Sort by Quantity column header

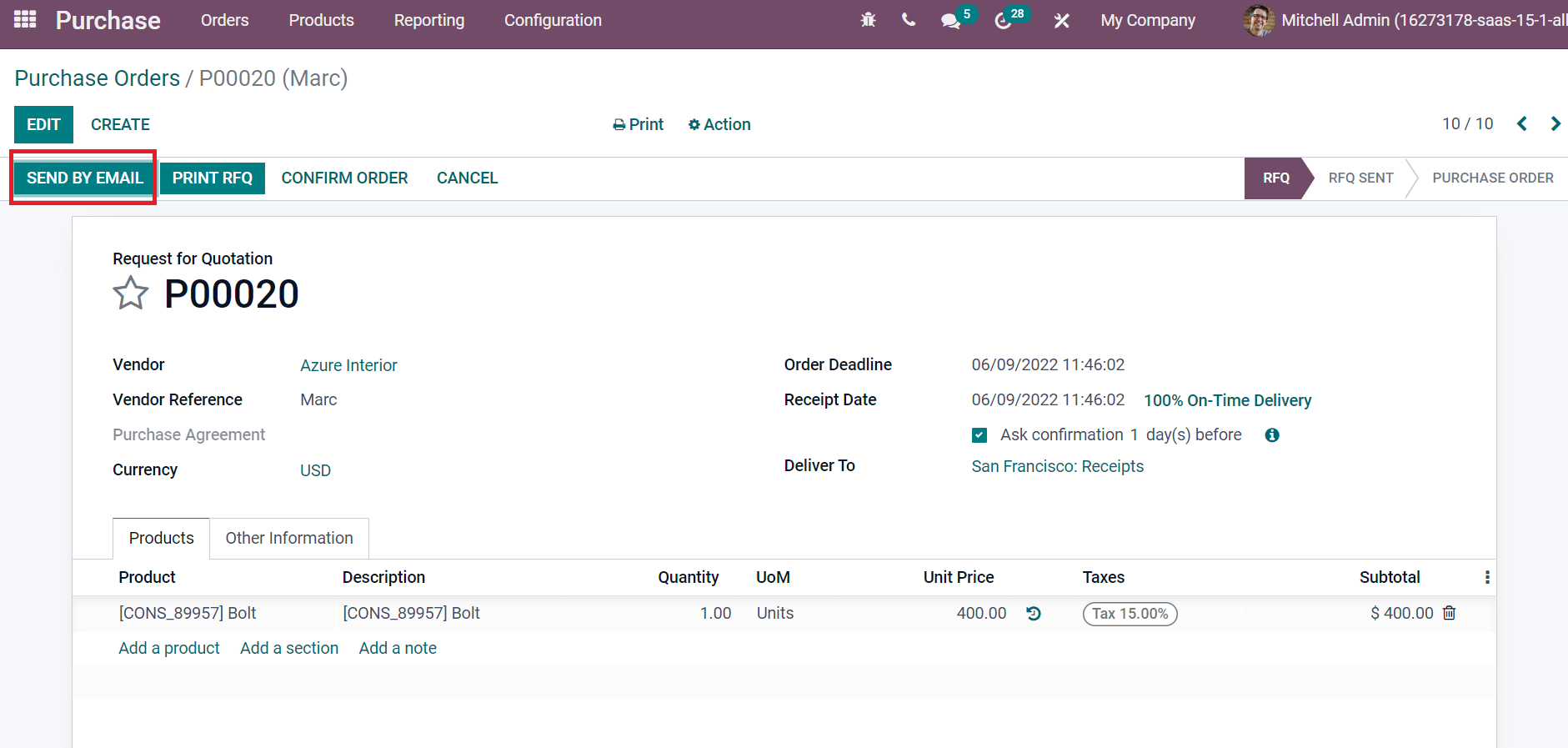(x=688, y=577)
